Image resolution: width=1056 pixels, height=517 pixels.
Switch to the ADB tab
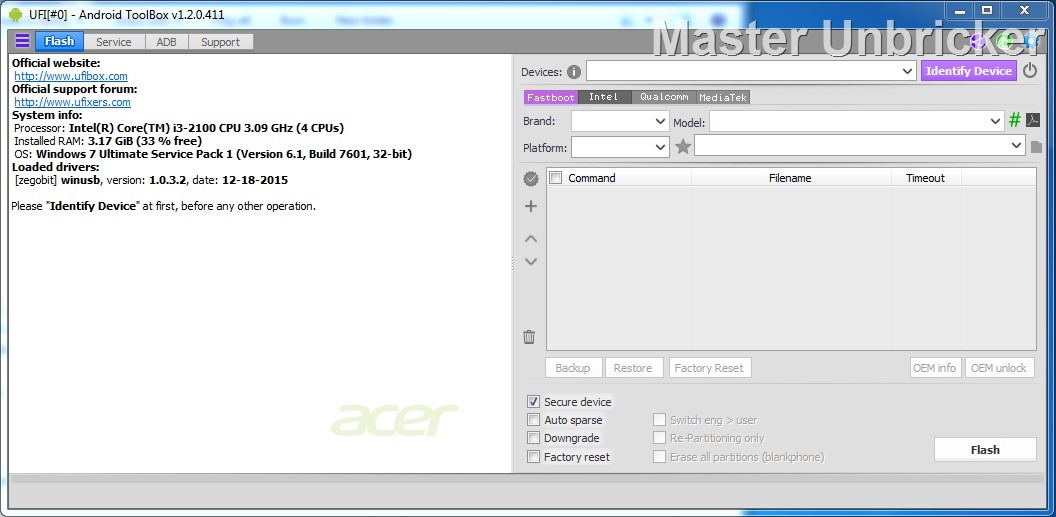click(x=166, y=42)
